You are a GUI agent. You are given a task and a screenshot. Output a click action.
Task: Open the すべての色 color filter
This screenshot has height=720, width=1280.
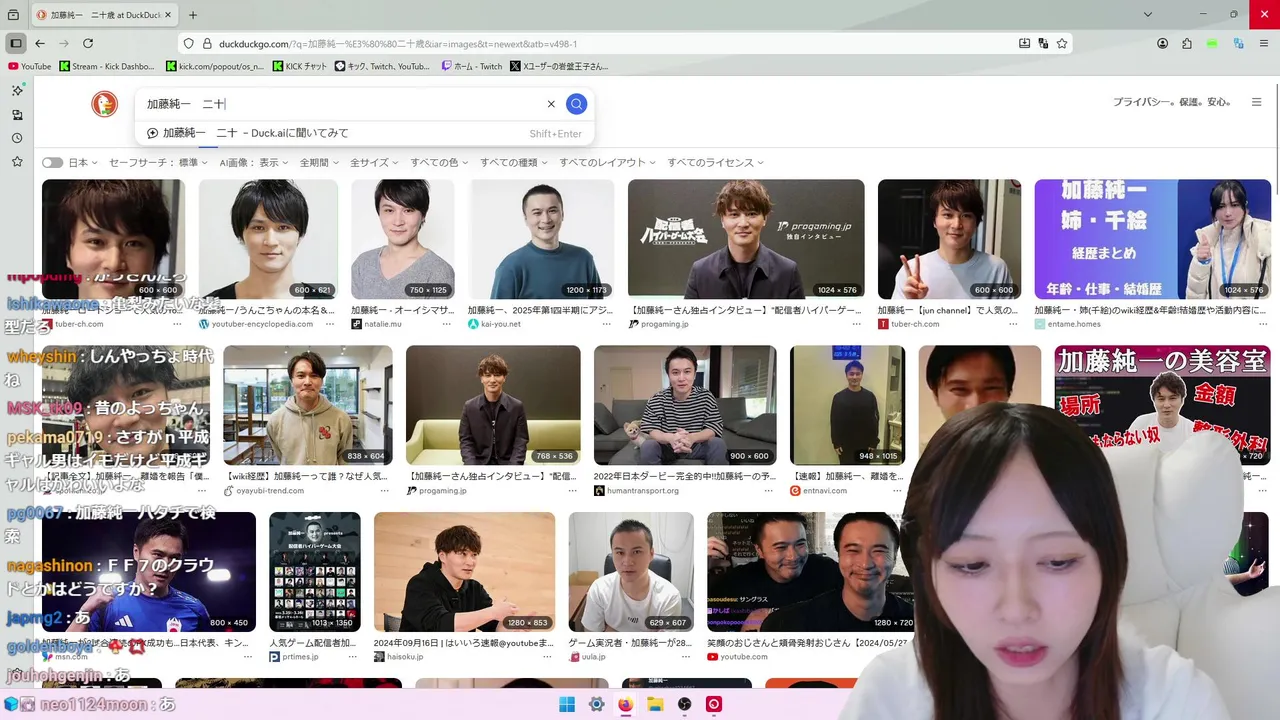(x=438, y=162)
